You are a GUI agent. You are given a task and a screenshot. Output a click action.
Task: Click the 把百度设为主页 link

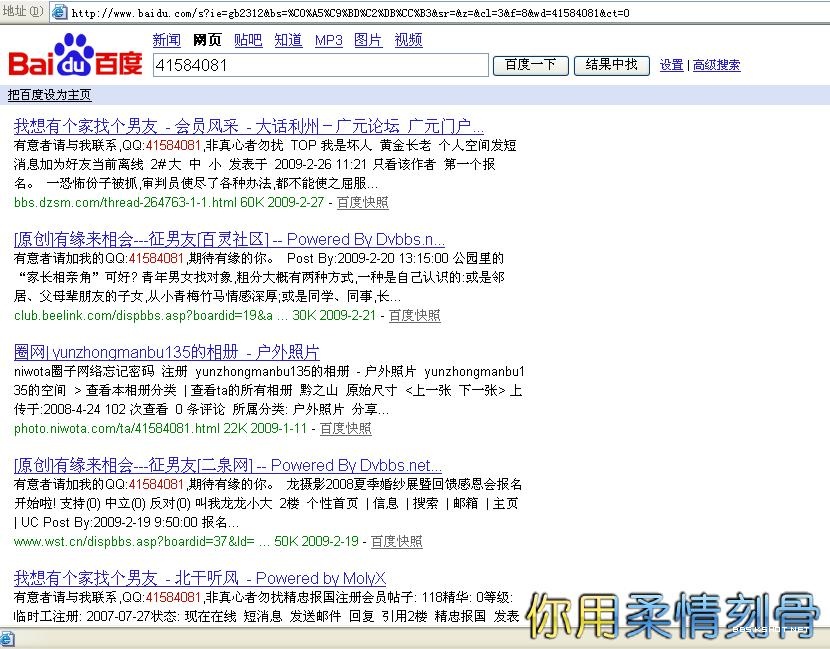(x=49, y=95)
